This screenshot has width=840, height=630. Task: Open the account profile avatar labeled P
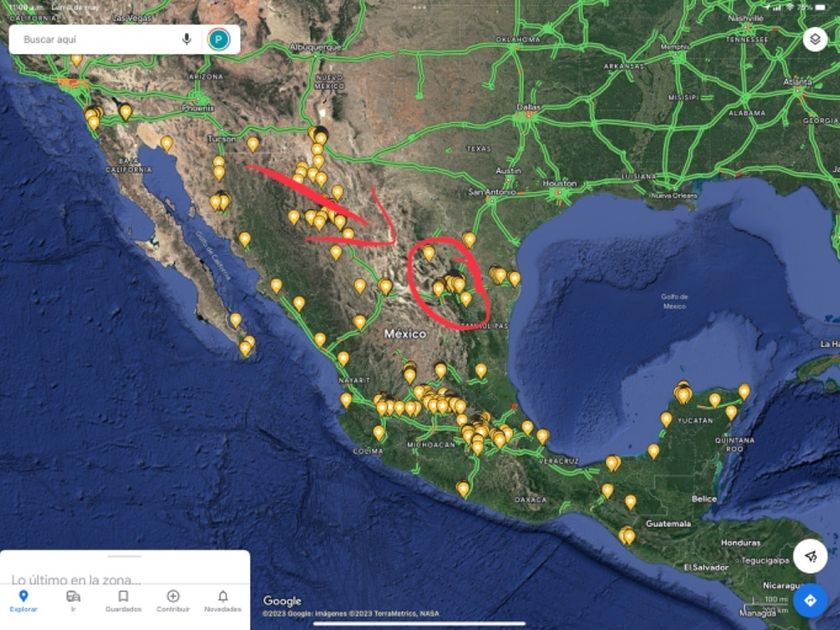[x=219, y=39]
